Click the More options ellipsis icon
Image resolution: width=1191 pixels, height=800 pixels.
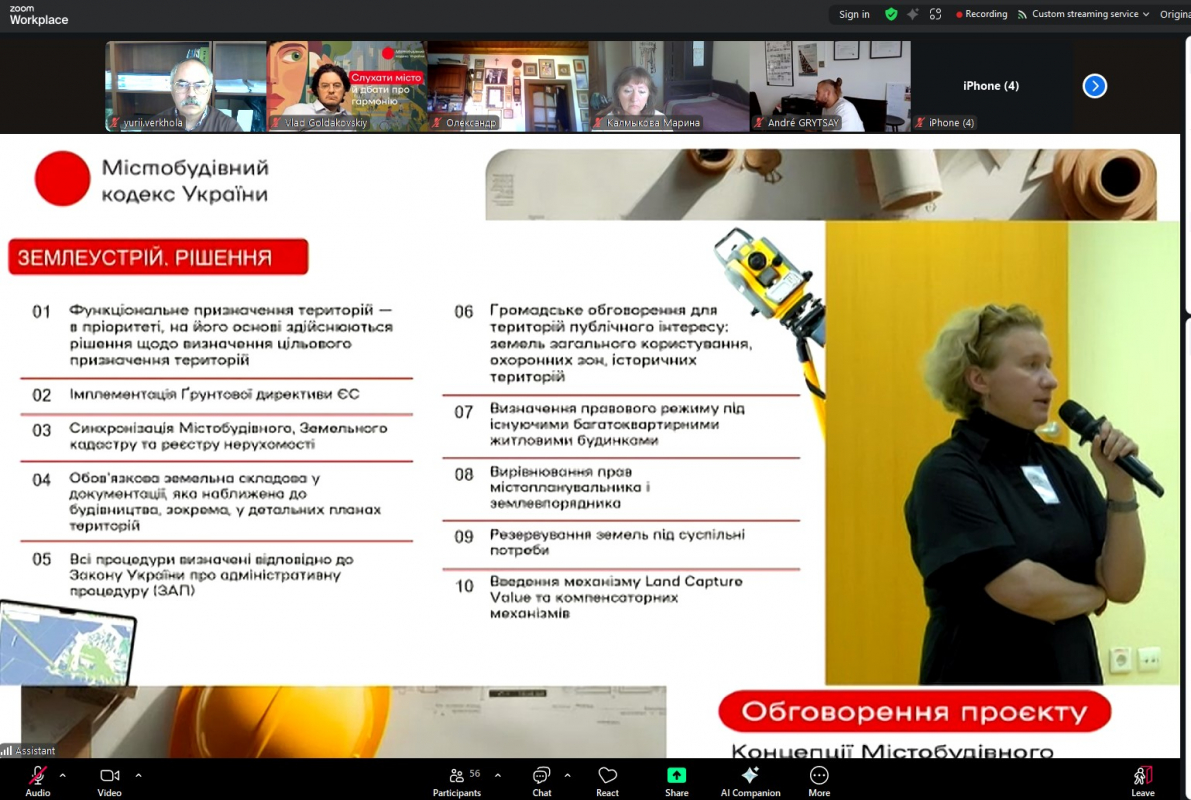tap(819, 776)
